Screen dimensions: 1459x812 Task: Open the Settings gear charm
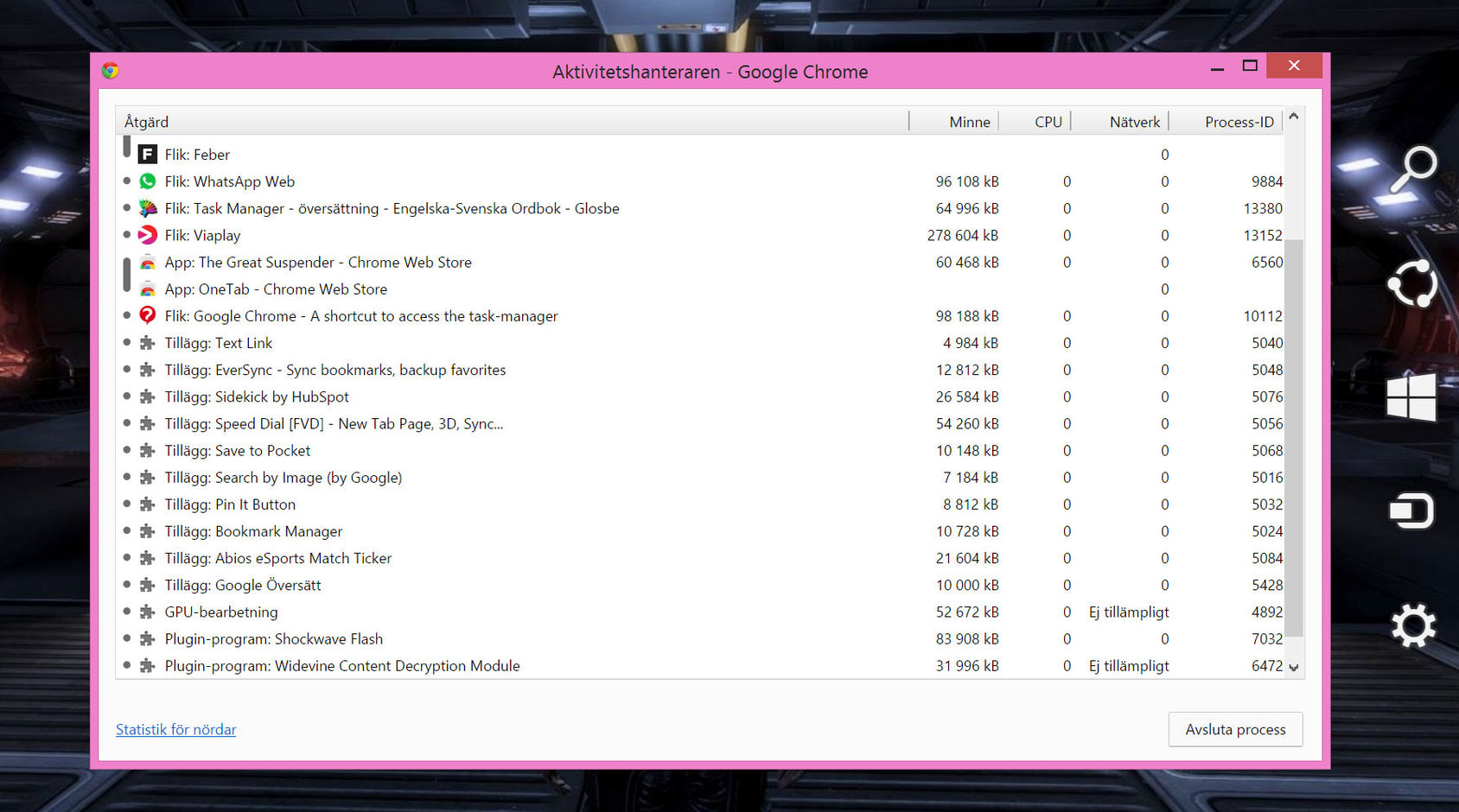click(x=1413, y=625)
